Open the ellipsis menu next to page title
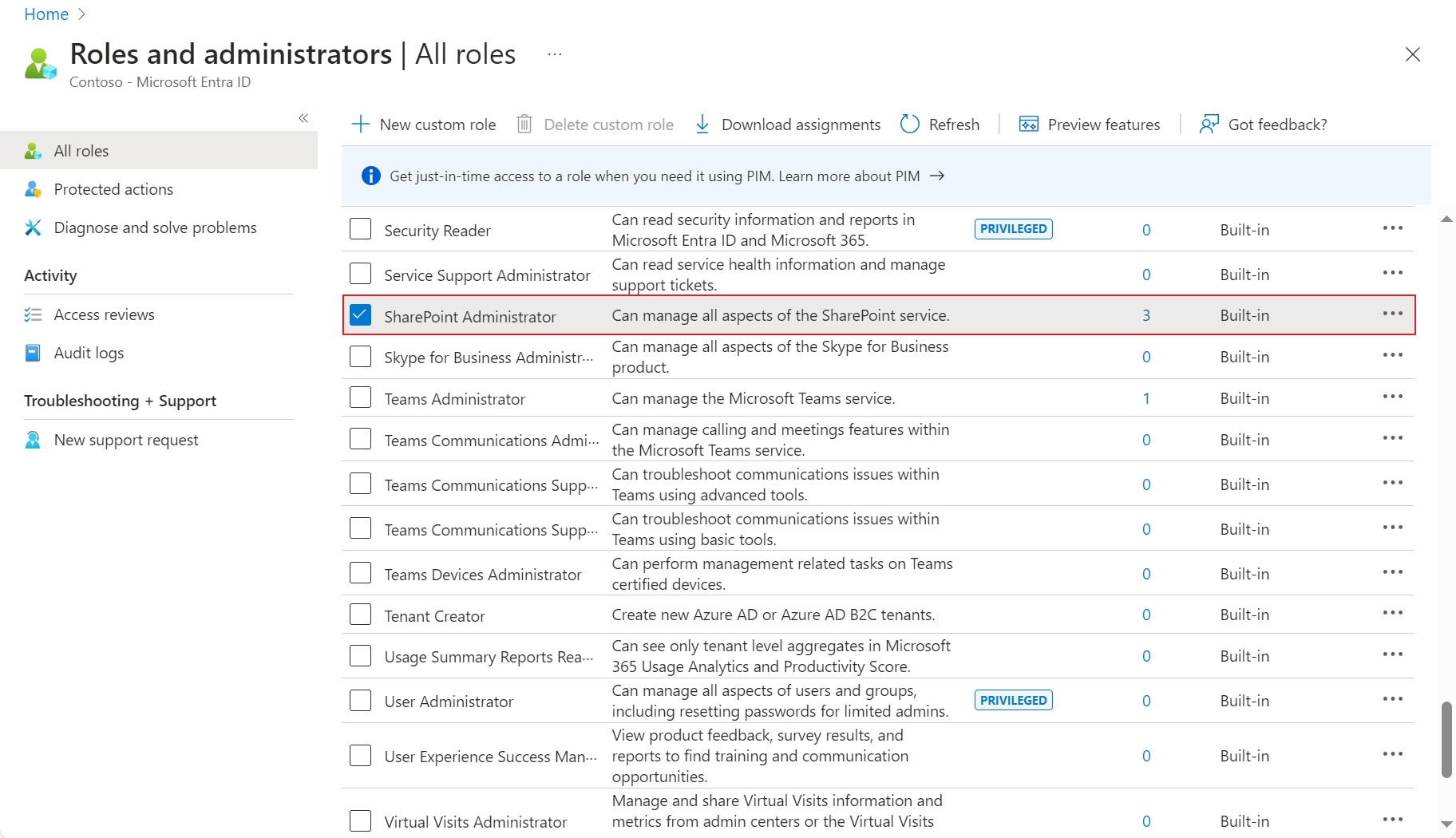Image resolution: width=1456 pixels, height=838 pixels. [554, 54]
